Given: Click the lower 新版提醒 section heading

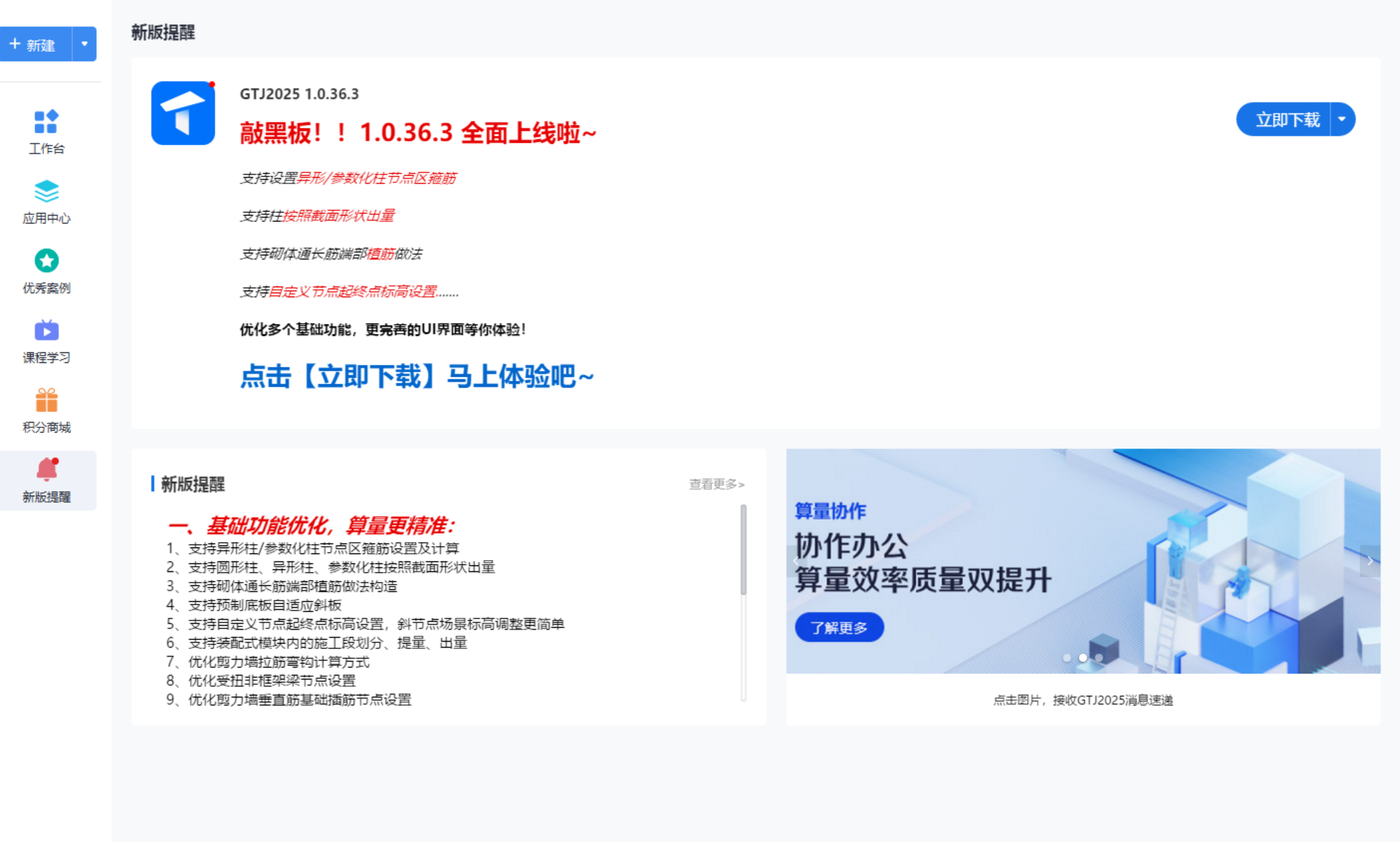Looking at the screenshot, I should point(193,484).
